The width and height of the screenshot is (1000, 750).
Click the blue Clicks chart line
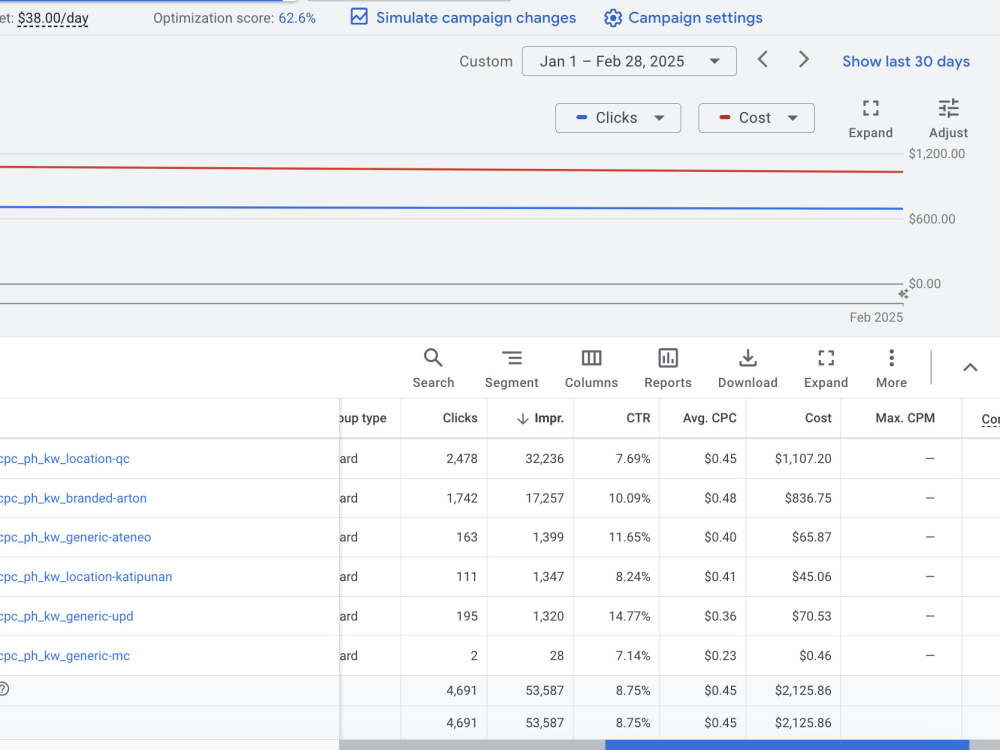pyautogui.click(x=452, y=208)
